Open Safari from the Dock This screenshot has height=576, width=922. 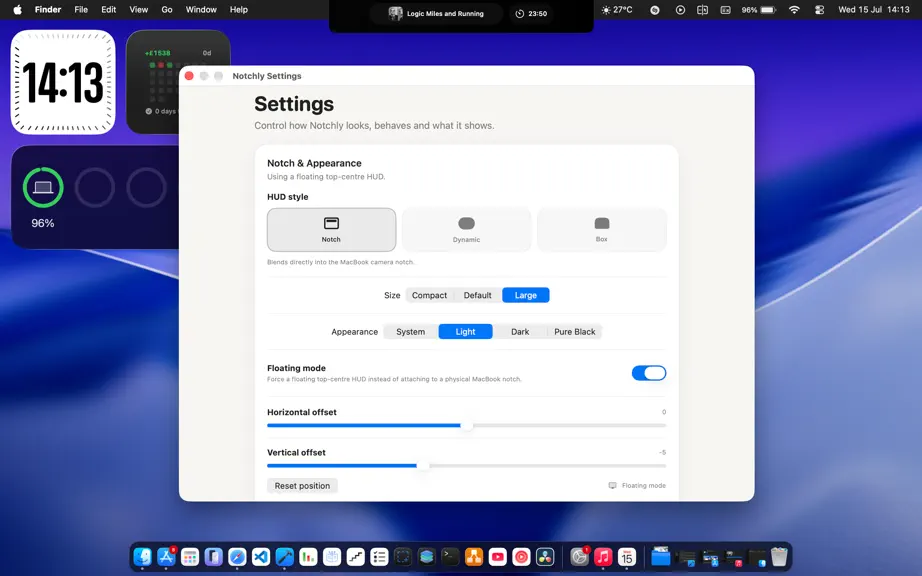coord(237,556)
